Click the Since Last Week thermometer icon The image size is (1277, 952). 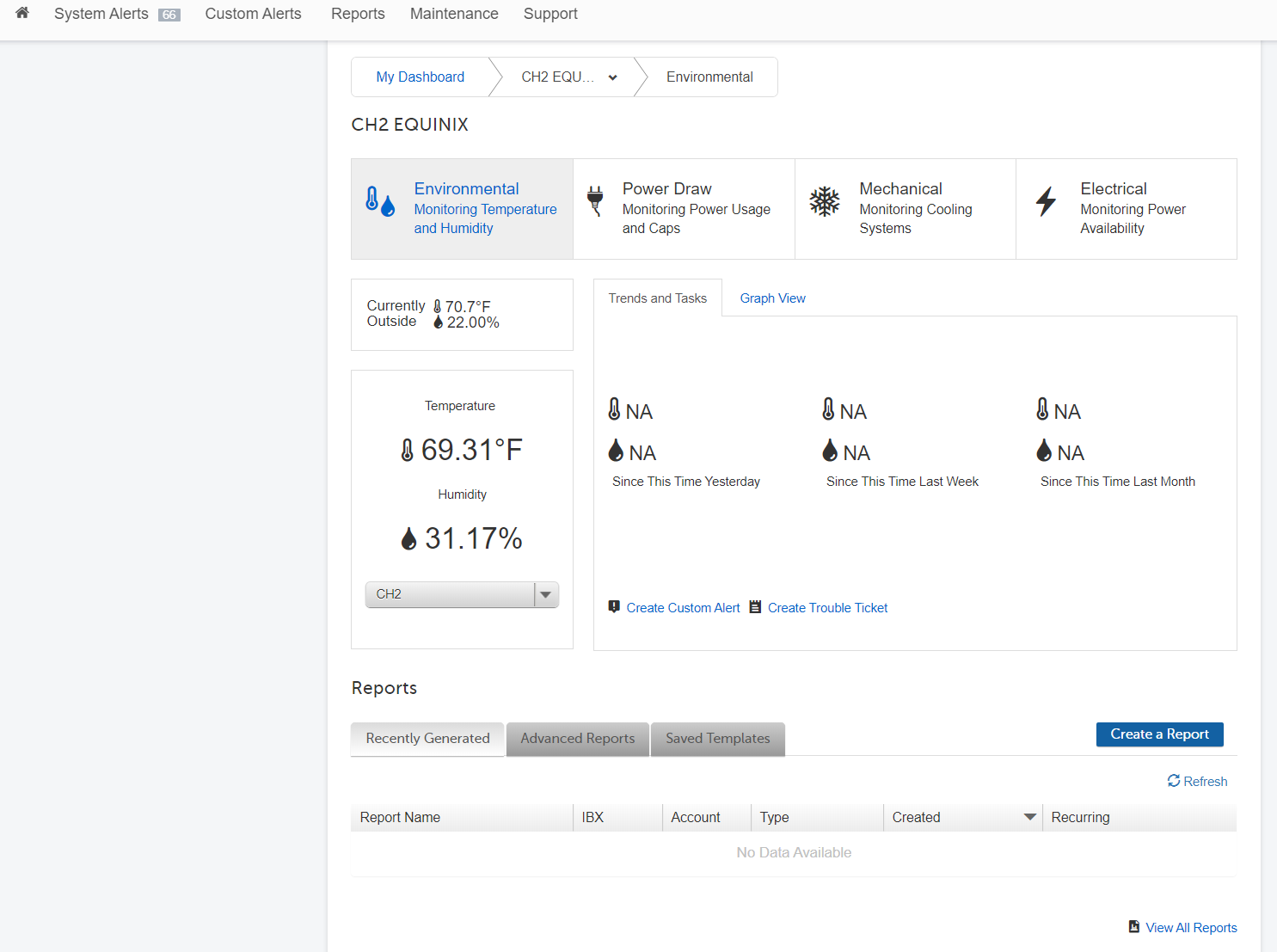pyautogui.click(x=828, y=408)
